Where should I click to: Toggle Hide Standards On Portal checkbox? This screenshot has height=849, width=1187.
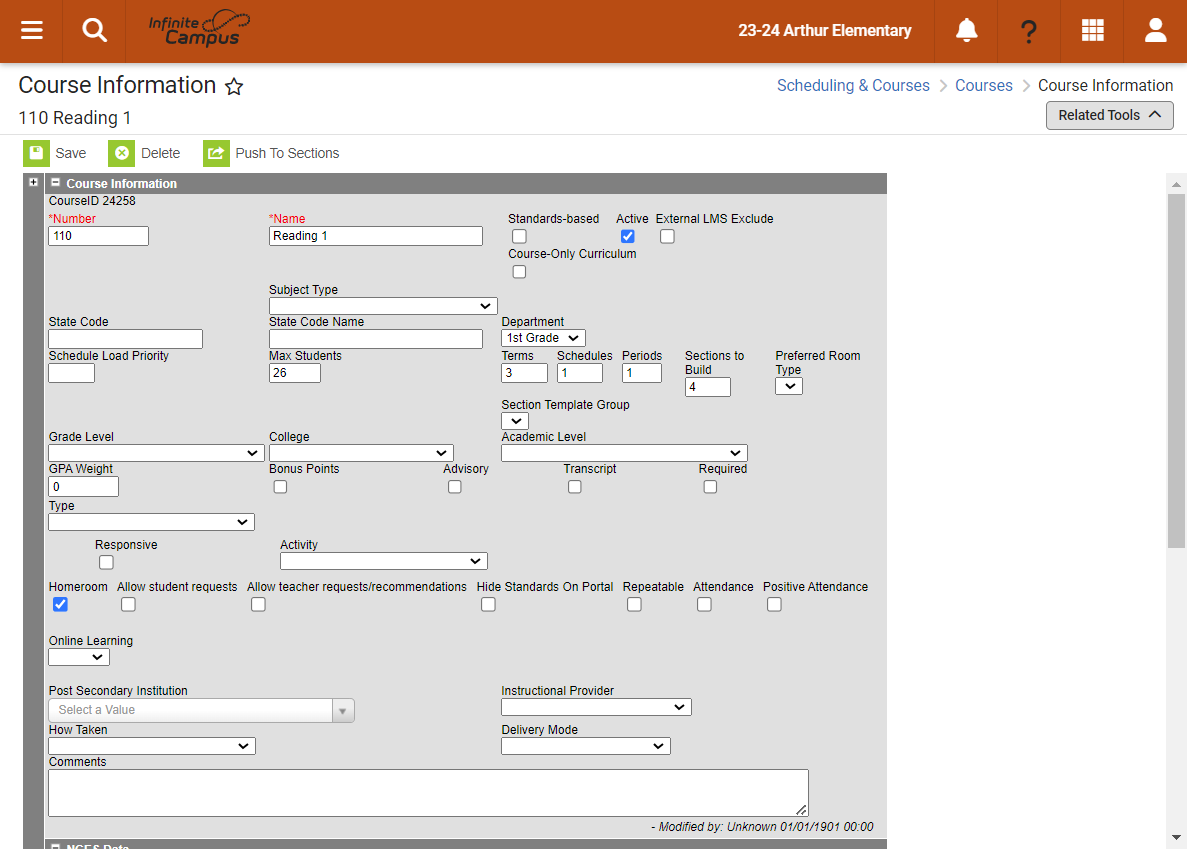(x=488, y=605)
